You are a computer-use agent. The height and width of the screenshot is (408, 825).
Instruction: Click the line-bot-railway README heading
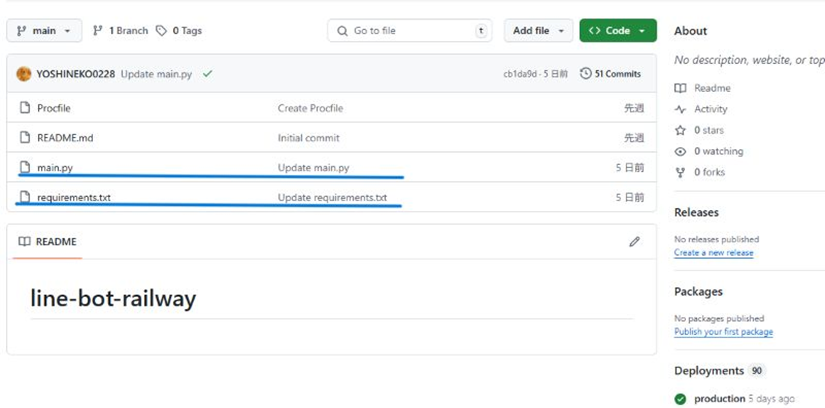point(113,298)
